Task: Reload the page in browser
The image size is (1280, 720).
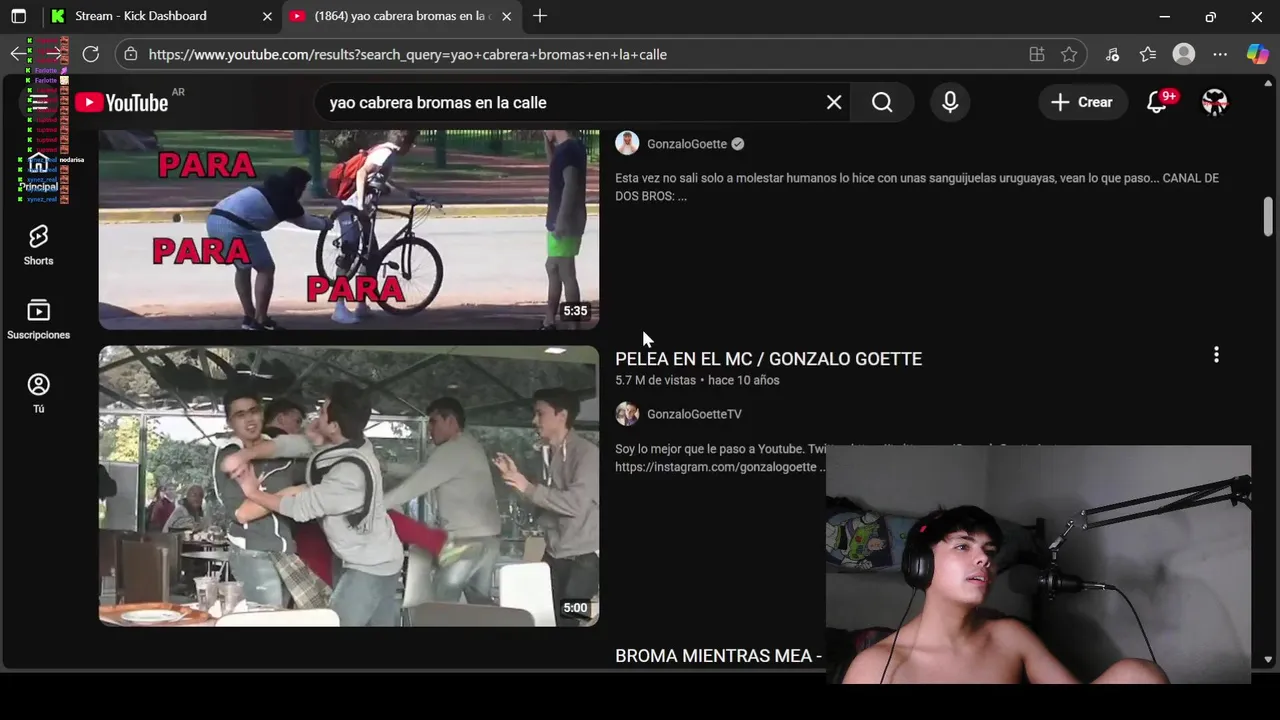Action: click(x=91, y=54)
